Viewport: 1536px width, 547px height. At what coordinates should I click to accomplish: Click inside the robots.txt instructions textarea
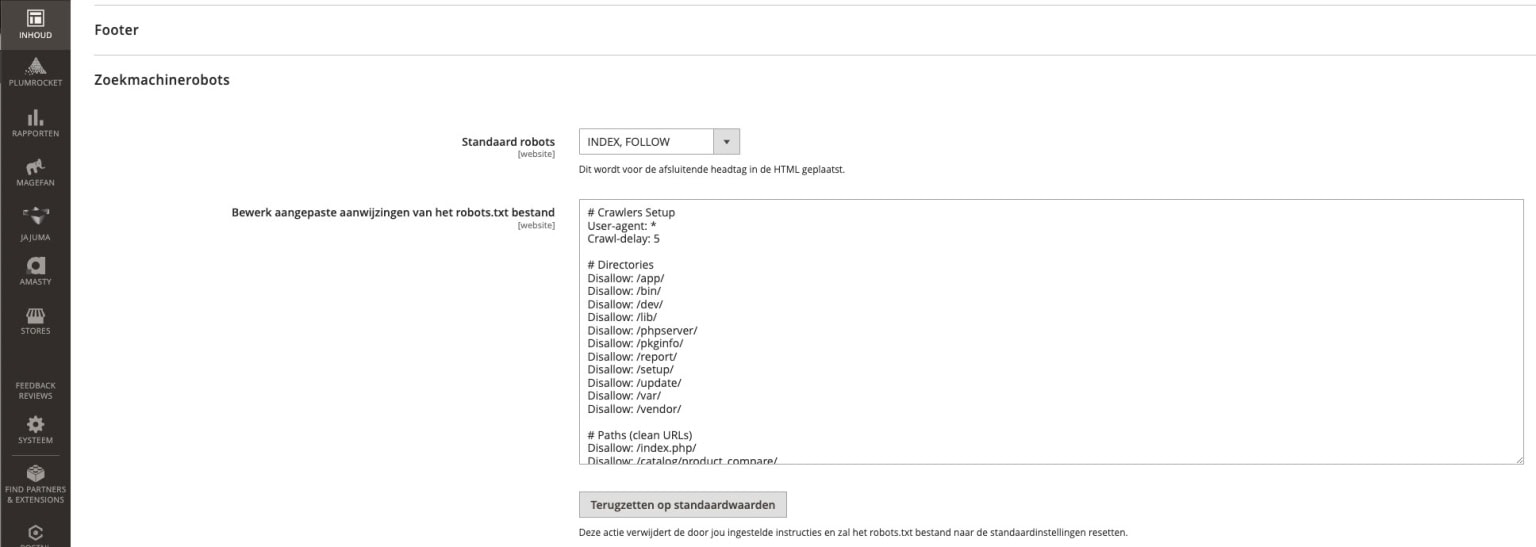[1051, 332]
